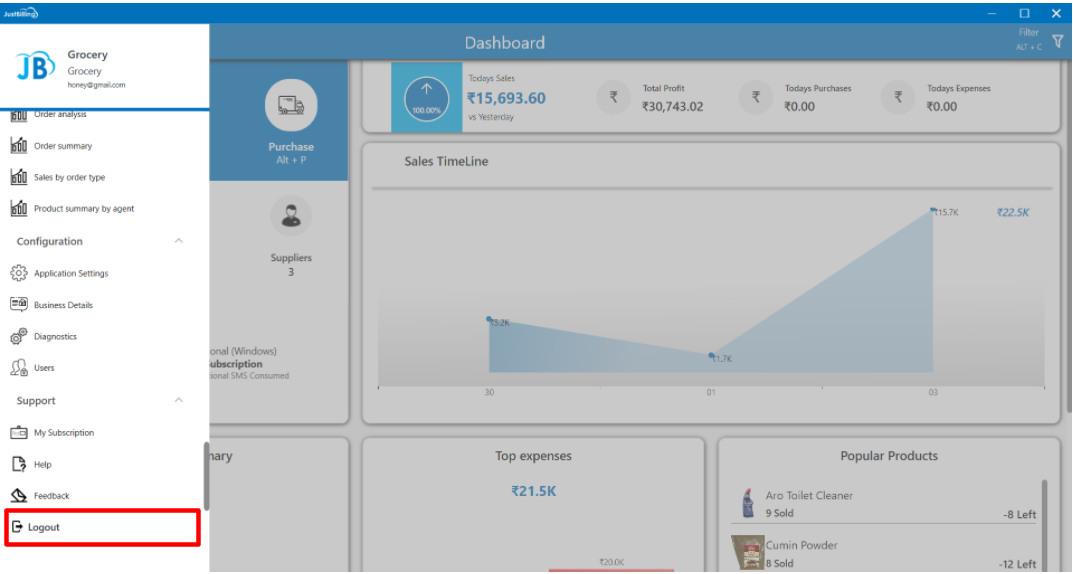Select Sales by order type
Viewport: 1073px width, 574px height.
(69, 177)
